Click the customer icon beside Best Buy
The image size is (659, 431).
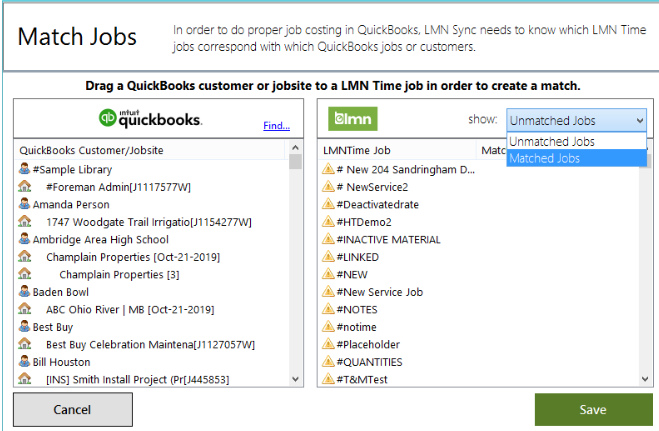(x=24, y=326)
